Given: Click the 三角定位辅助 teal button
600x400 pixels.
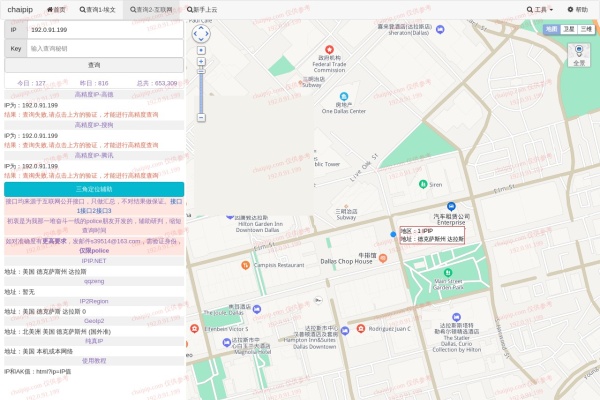Looking at the screenshot, I should tap(93, 188).
